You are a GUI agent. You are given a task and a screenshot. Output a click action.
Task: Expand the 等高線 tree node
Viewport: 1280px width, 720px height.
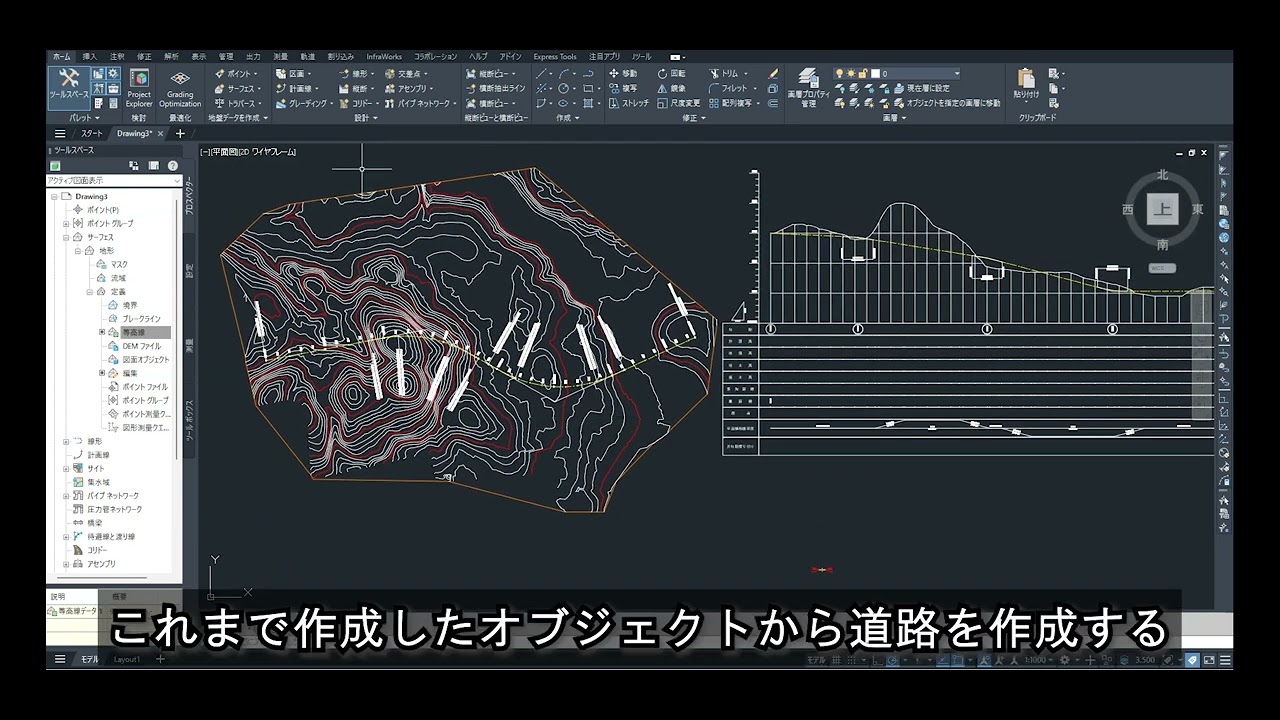[x=102, y=332]
